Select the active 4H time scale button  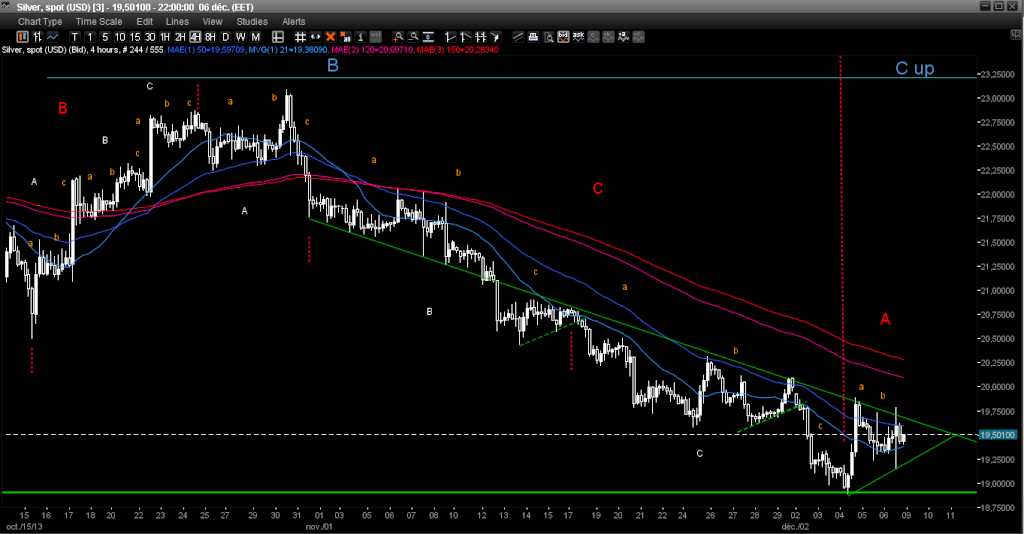click(x=195, y=37)
